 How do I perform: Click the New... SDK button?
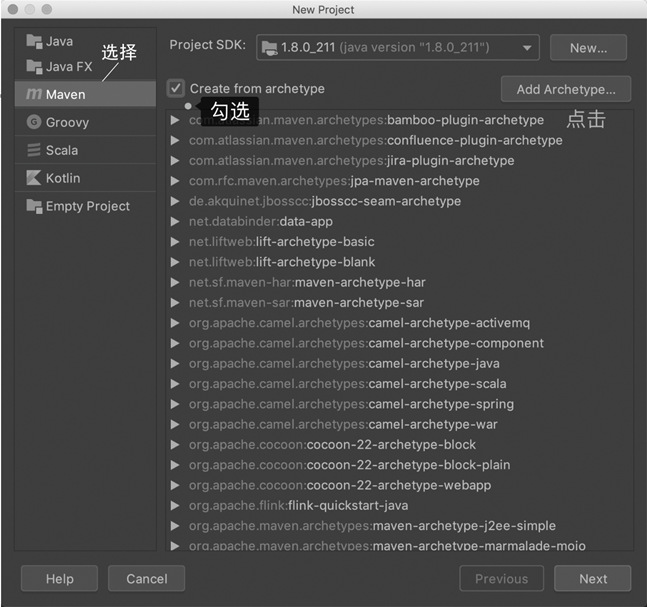click(x=588, y=47)
